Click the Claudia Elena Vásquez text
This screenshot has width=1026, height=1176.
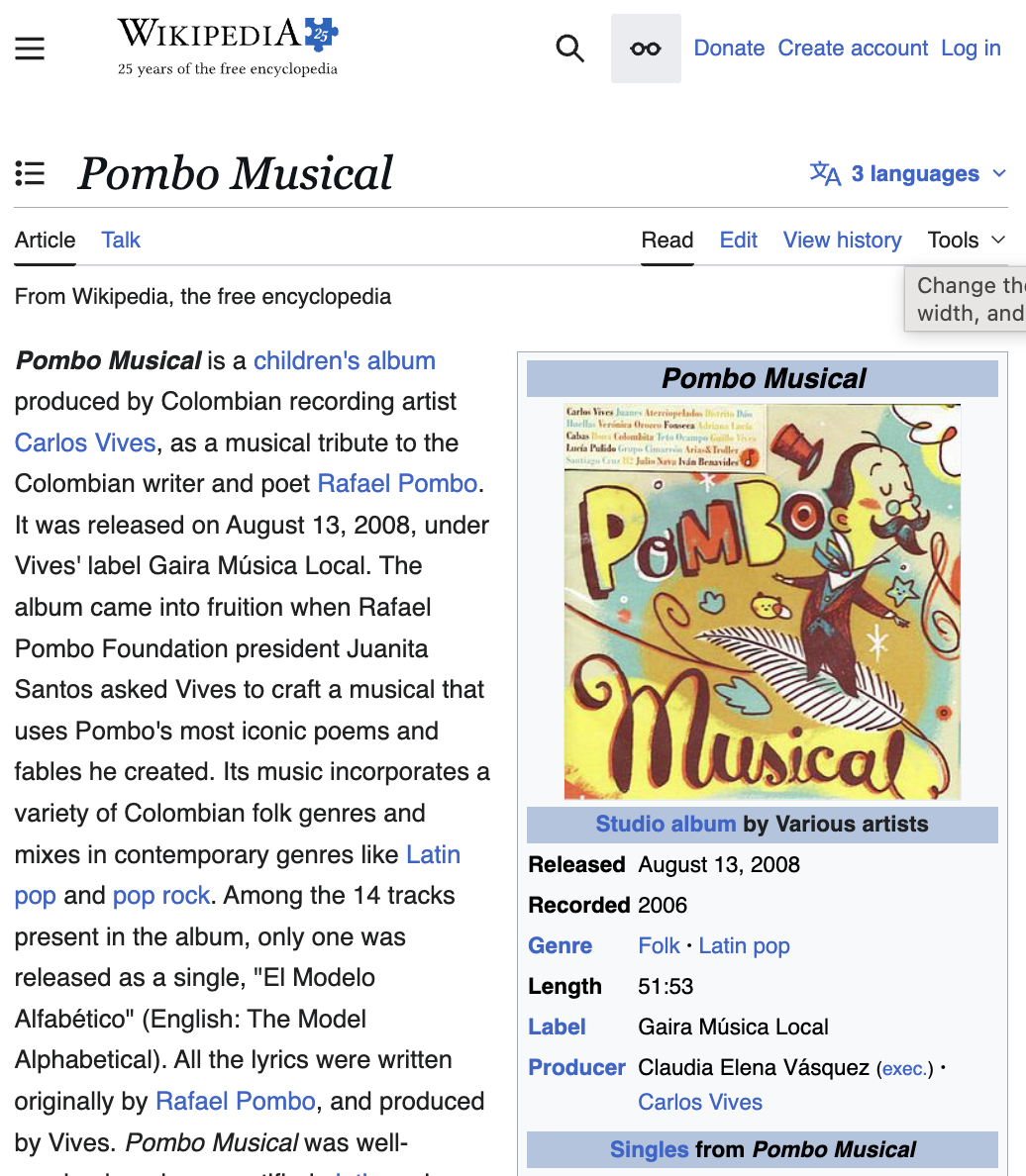pyautogui.click(x=754, y=1067)
